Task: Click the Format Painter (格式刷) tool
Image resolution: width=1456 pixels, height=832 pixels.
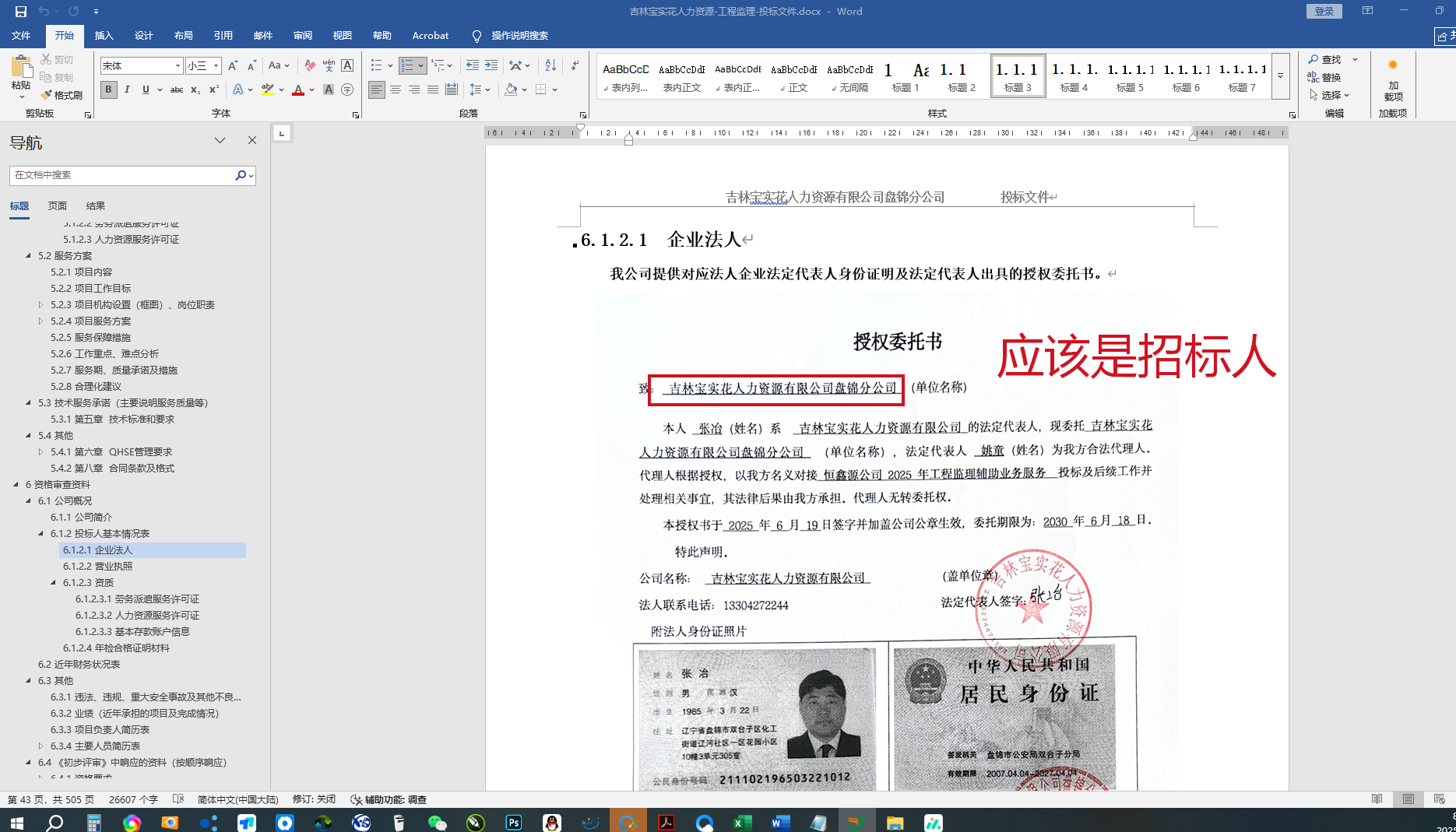Action: (62, 95)
